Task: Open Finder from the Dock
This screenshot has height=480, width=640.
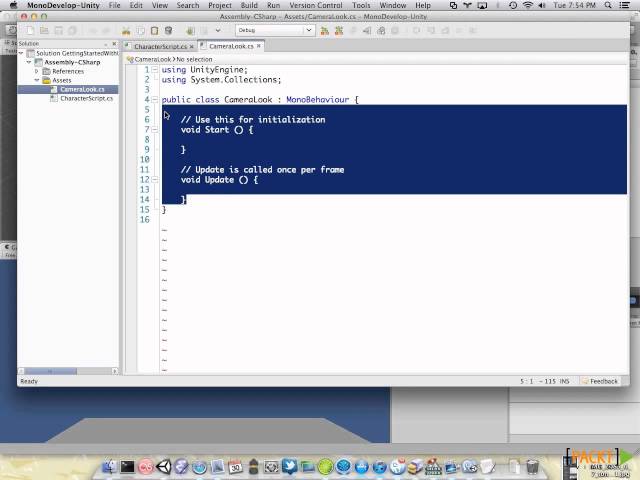Action: pos(109,466)
